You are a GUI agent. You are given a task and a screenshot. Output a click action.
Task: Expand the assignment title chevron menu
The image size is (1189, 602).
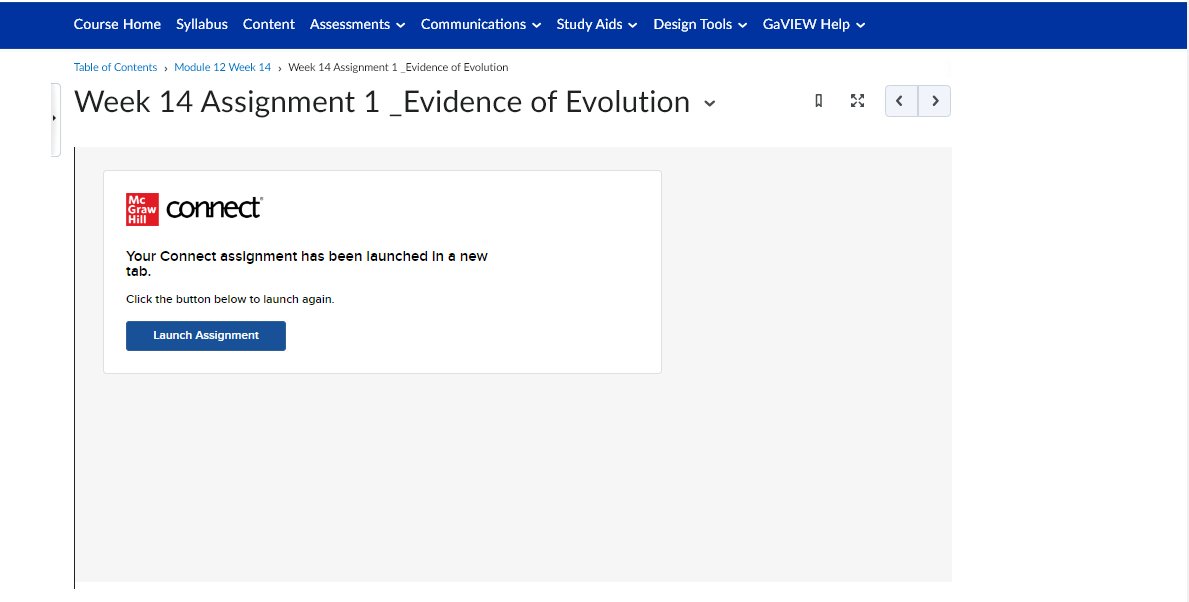(x=710, y=104)
